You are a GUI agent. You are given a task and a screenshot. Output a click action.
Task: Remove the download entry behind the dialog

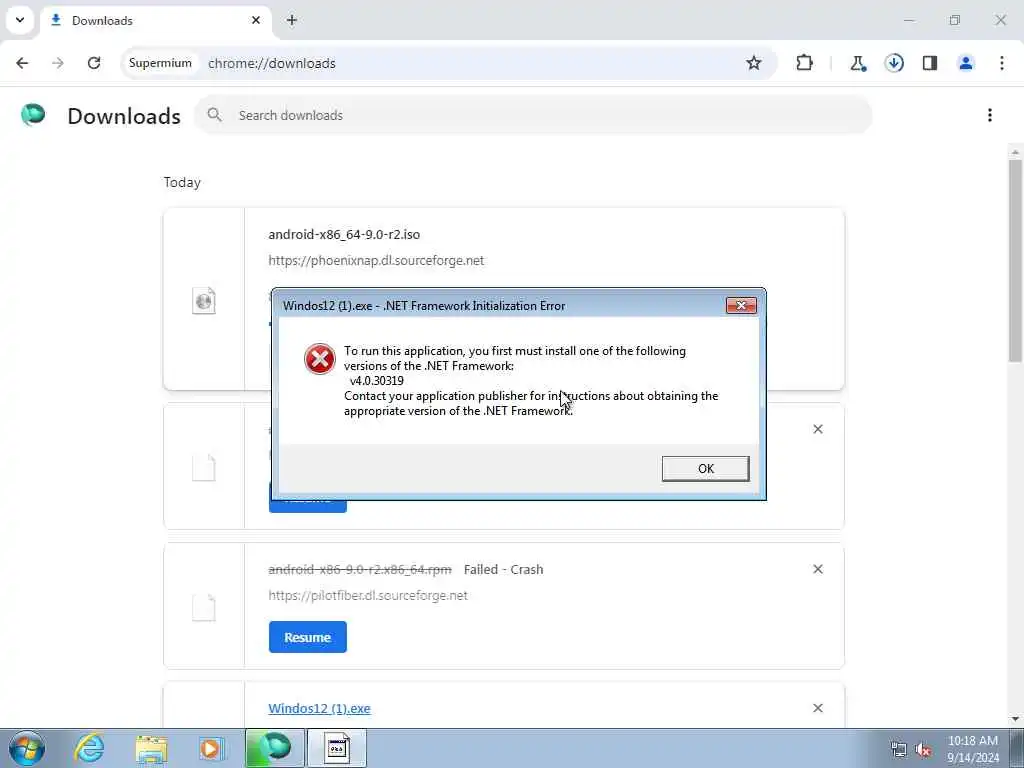click(x=818, y=429)
